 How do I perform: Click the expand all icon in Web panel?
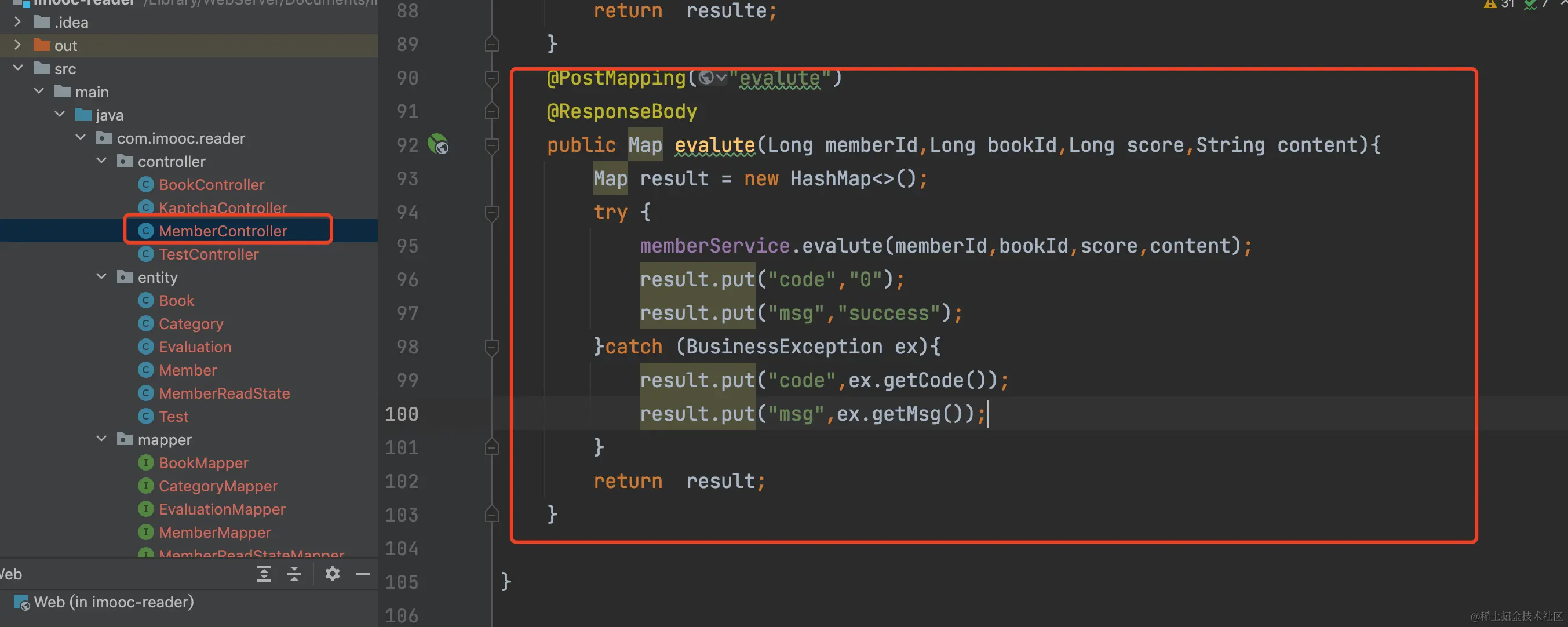coord(264,574)
